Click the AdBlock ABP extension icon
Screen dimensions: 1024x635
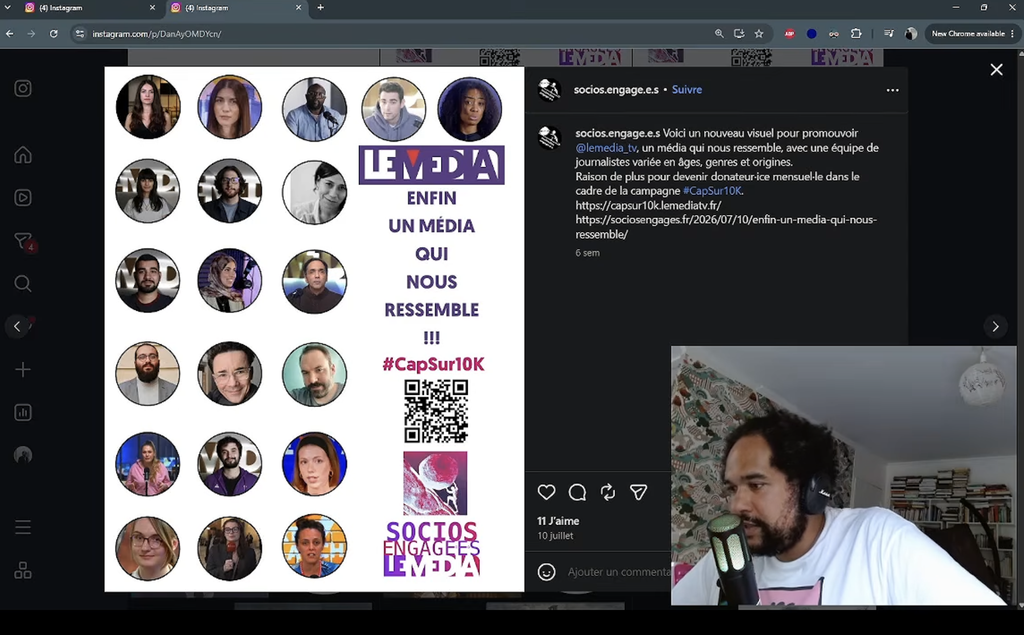coord(790,33)
